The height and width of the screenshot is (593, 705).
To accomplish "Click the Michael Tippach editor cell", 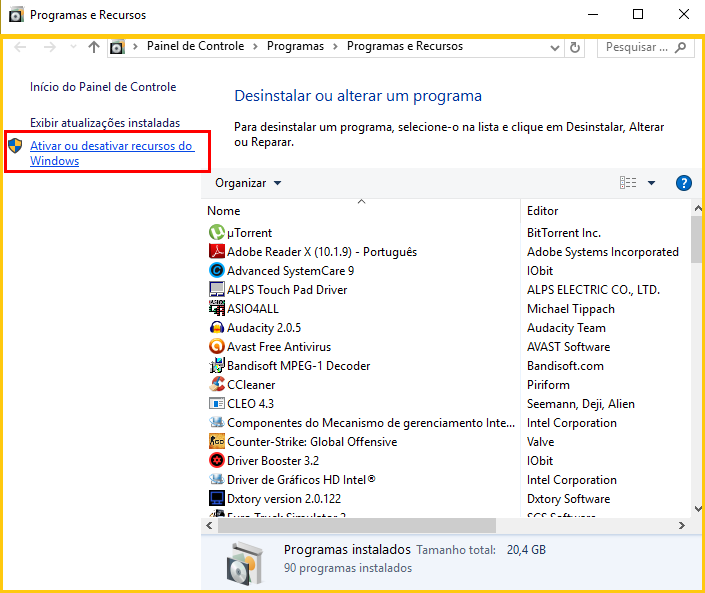I will tap(571, 309).
